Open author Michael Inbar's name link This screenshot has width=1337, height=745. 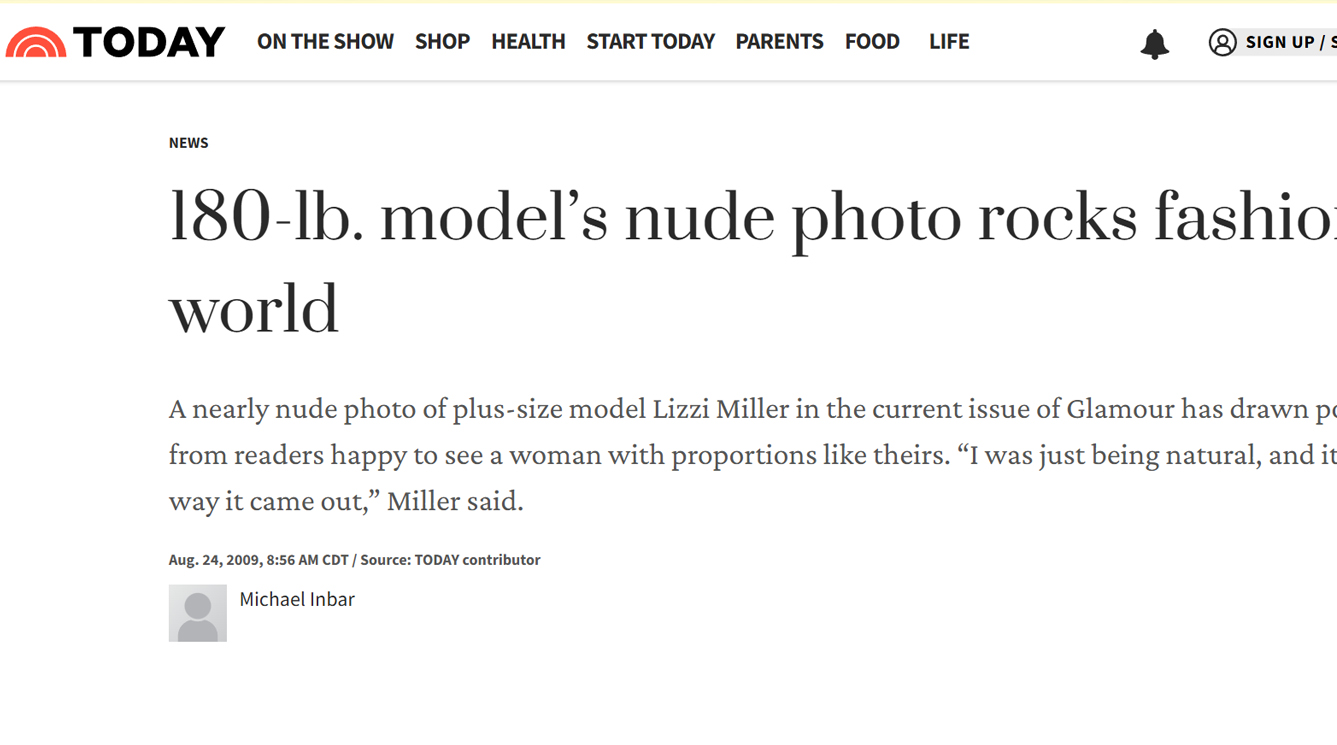[297, 599]
